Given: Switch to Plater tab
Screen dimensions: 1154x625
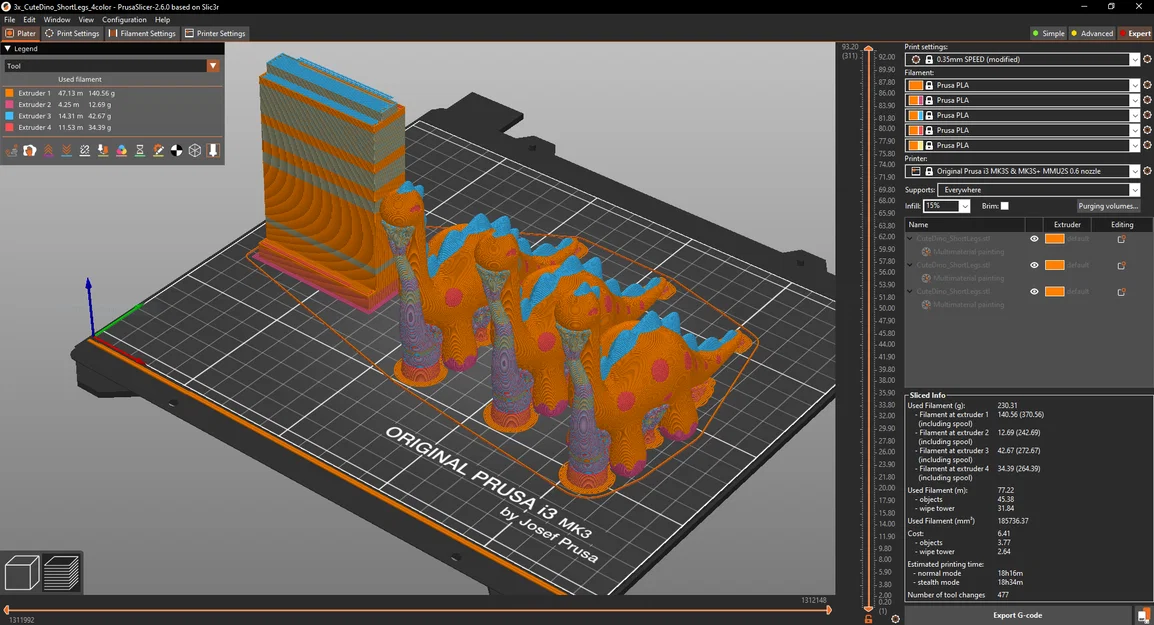Looking at the screenshot, I should click(x=21, y=33).
